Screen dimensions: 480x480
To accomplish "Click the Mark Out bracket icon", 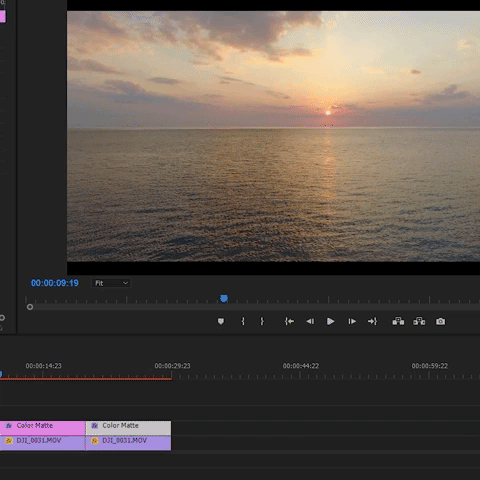I will click(262, 321).
